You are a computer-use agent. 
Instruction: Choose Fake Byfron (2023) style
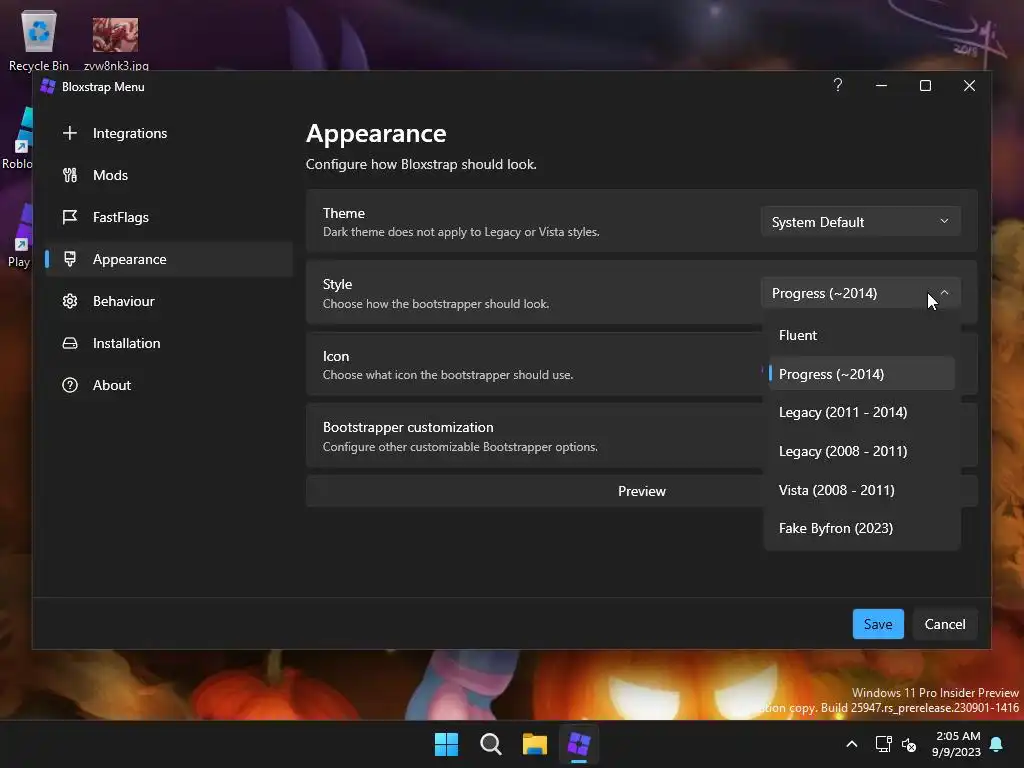861,528
